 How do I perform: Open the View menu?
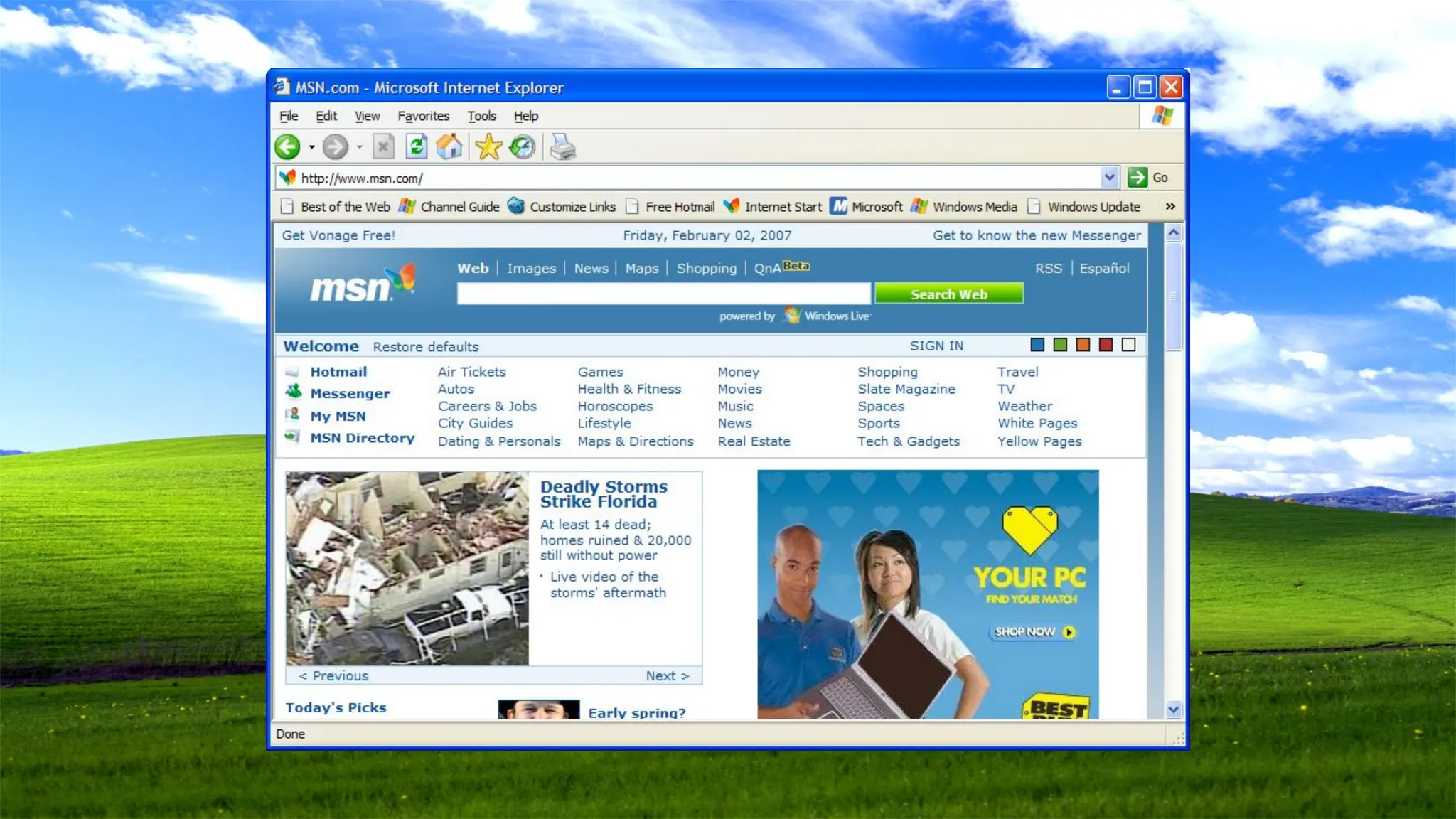(367, 116)
